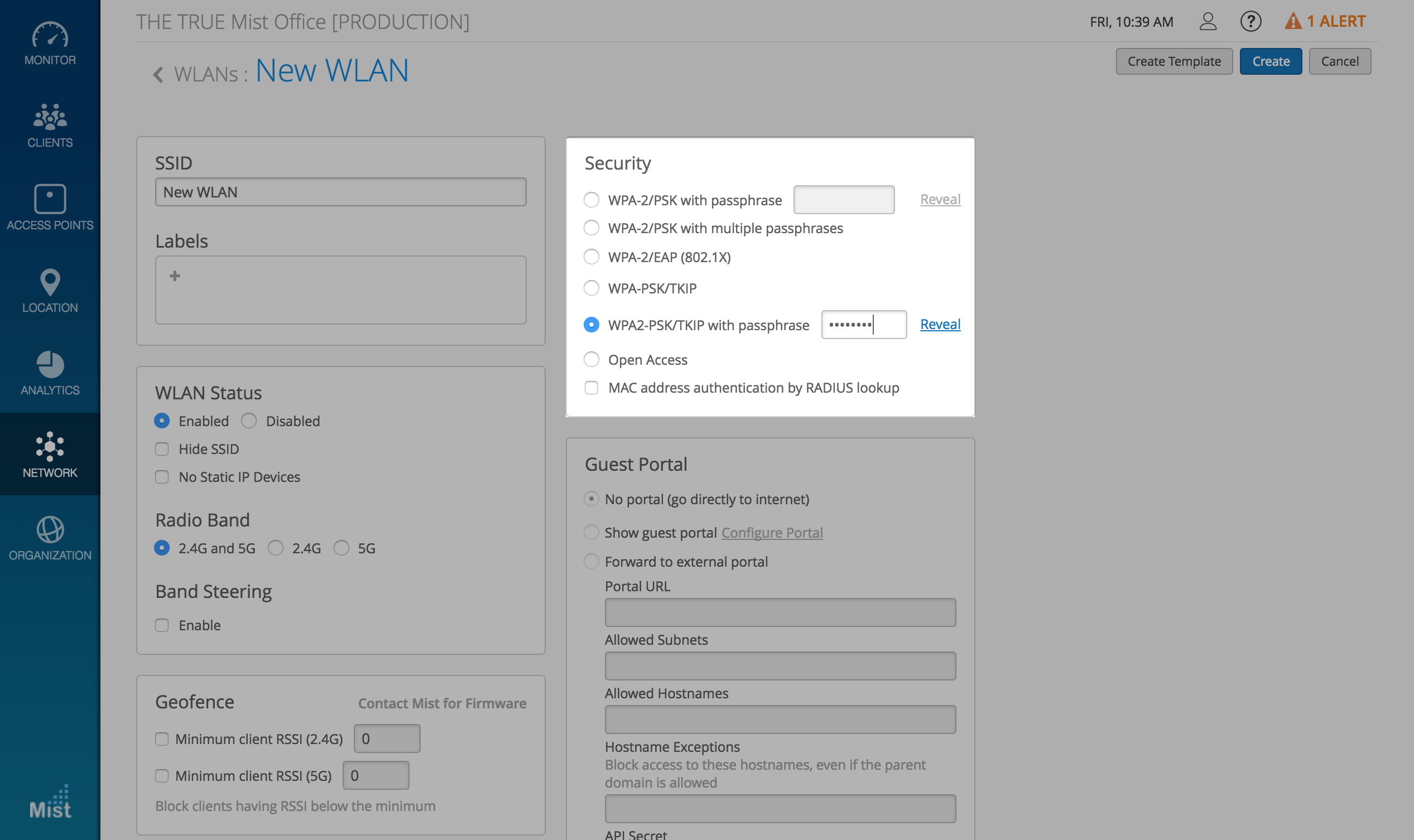Go to the Clients section

tap(50, 125)
